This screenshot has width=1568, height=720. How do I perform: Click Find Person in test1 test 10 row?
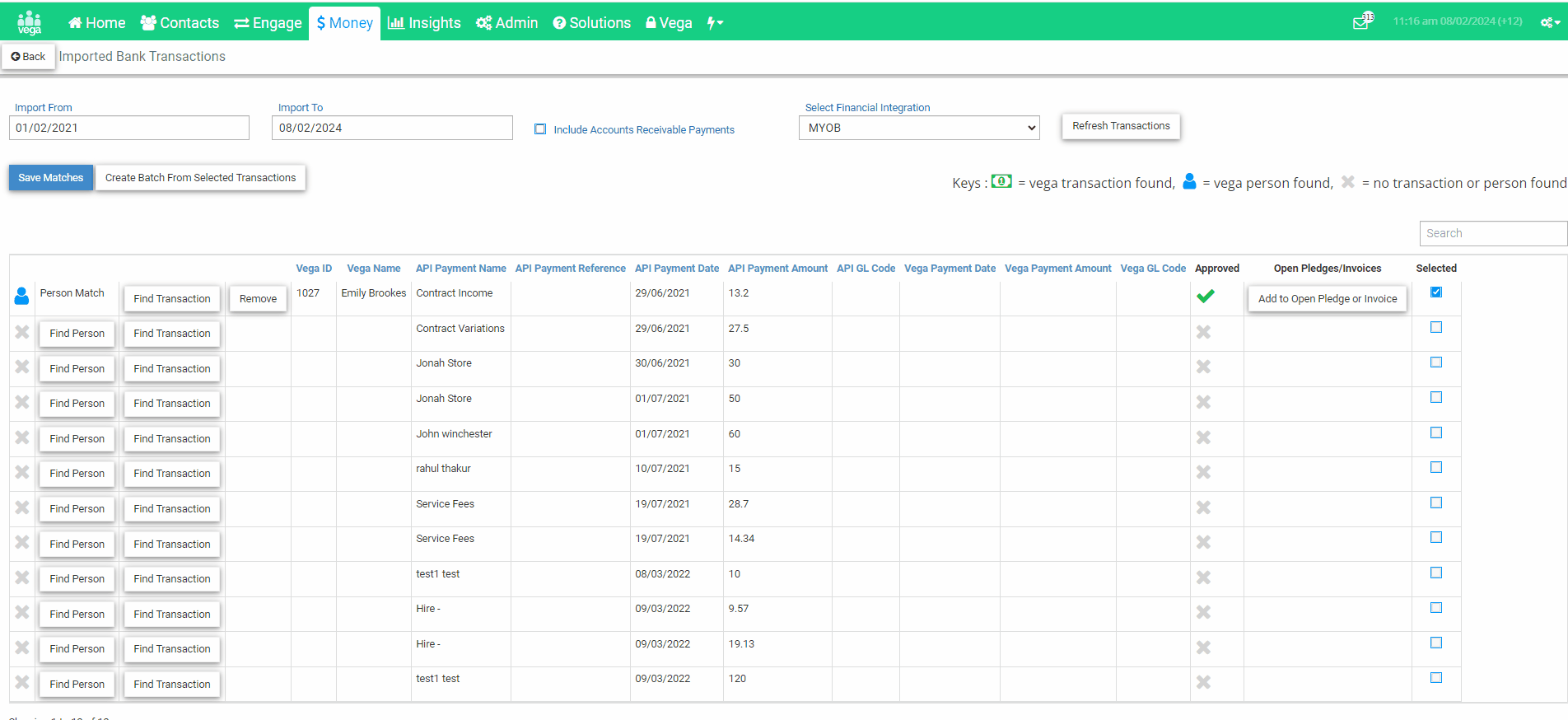(77, 578)
